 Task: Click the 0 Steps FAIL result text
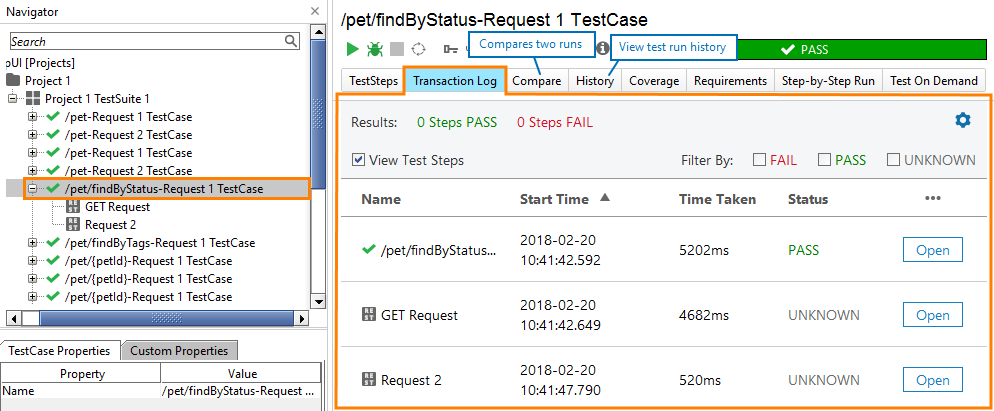[x=555, y=122]
